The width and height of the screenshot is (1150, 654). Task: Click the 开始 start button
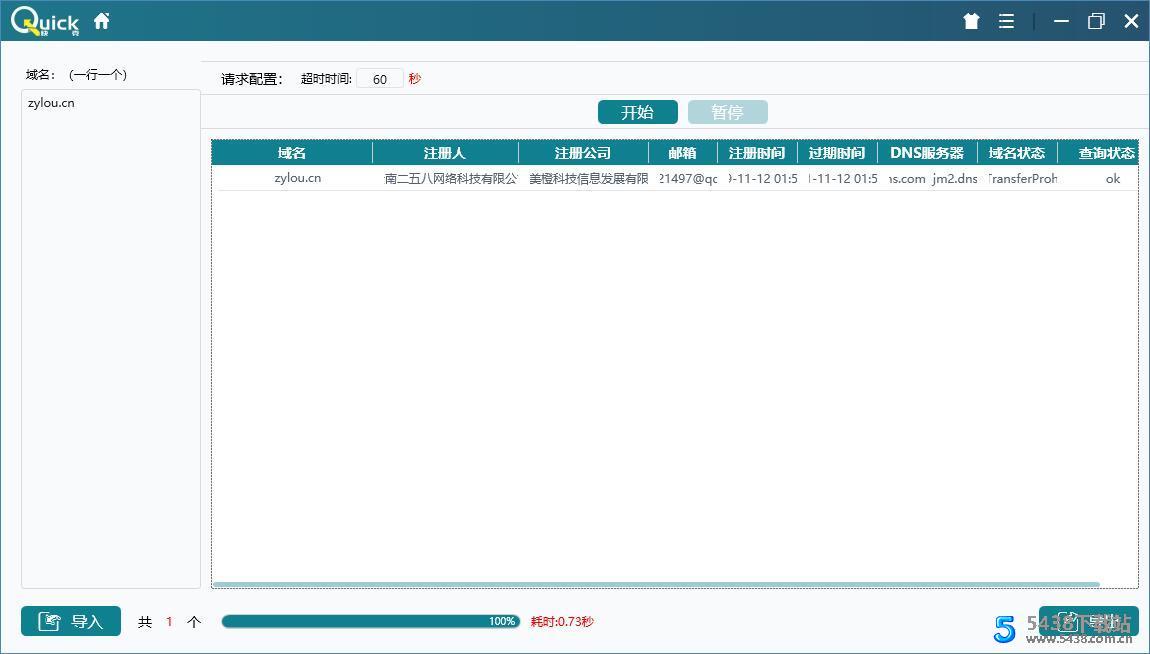[x=637, y=111]
